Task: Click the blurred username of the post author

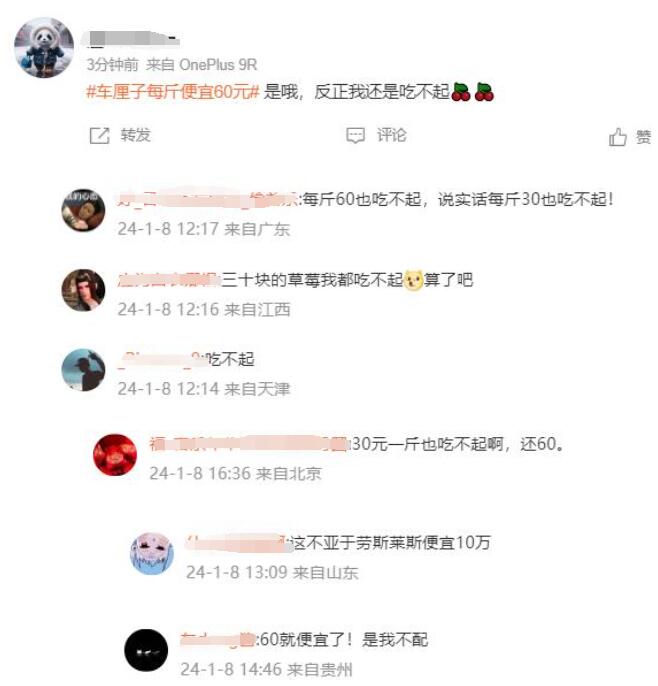Action: click(133, 38)
